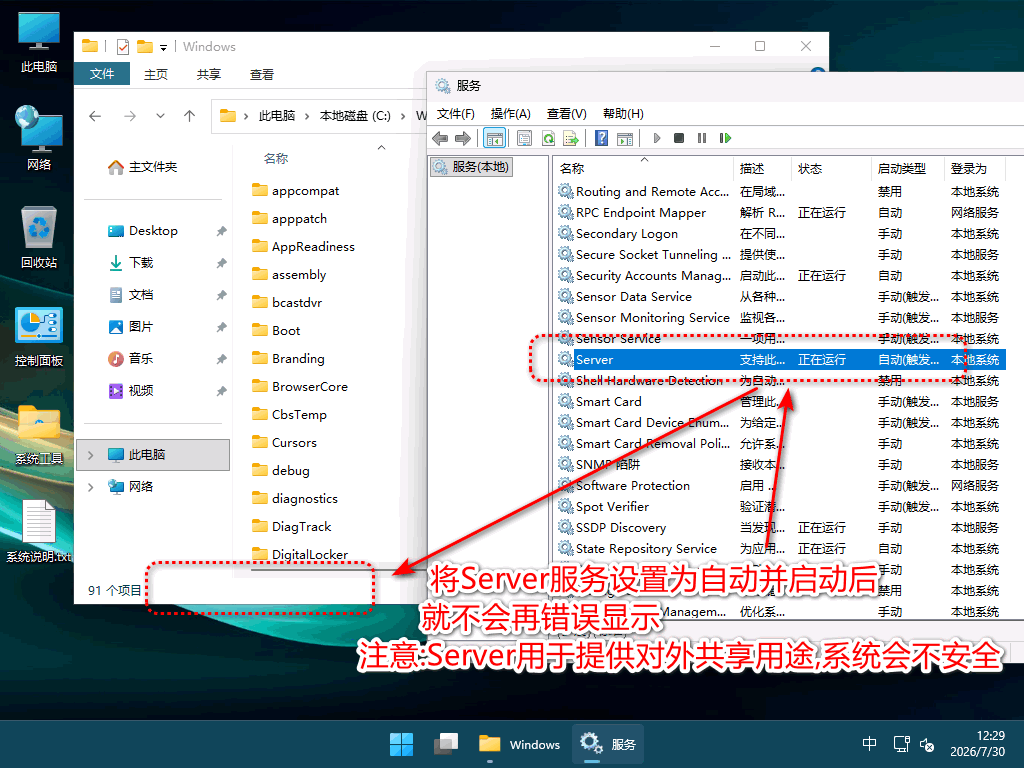Open Quick Access toolbar dropdown arrow

click(x=163, y=47)
